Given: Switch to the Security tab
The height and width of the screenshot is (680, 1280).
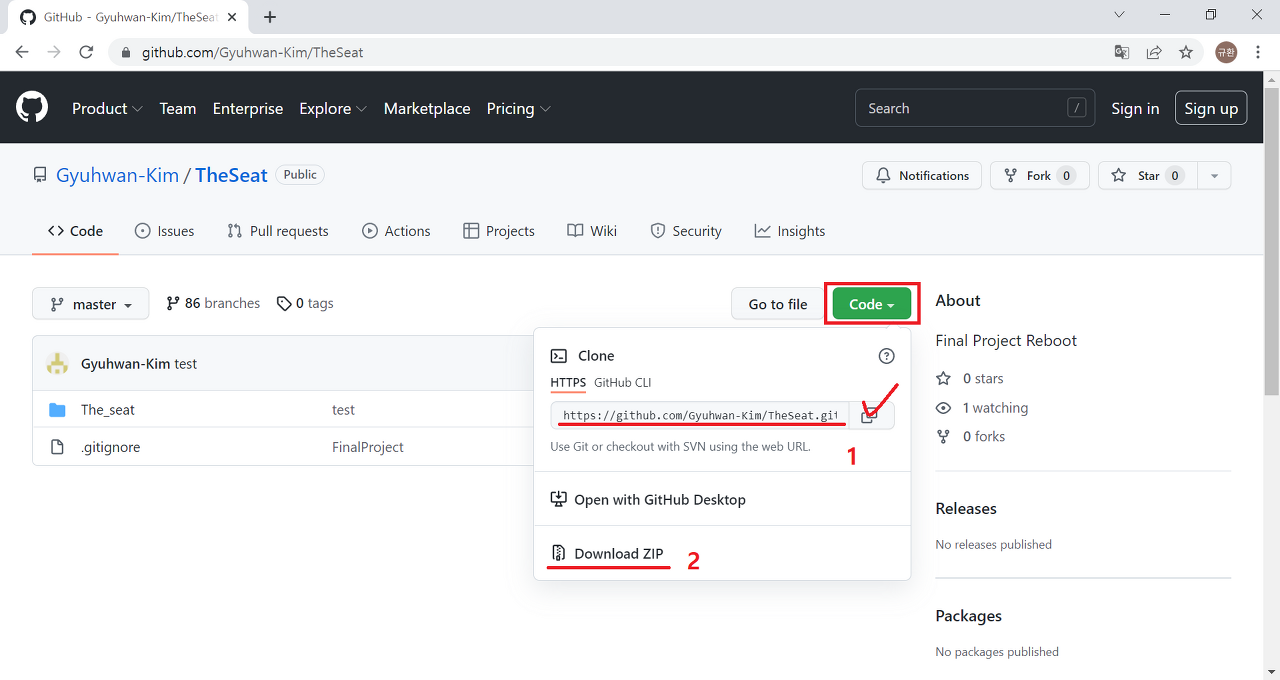Looking at the screenshot, I should point(686,231).
